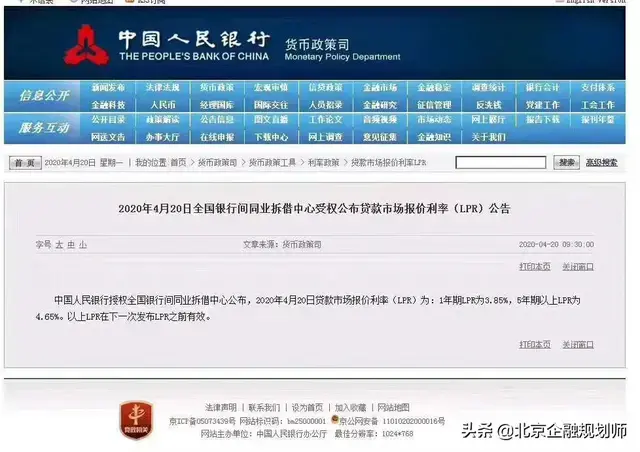The width and height of the screenshot is (640, 452).
Task: Click 货币政策工具 in the breadcrumb
Action: (272, 163)
